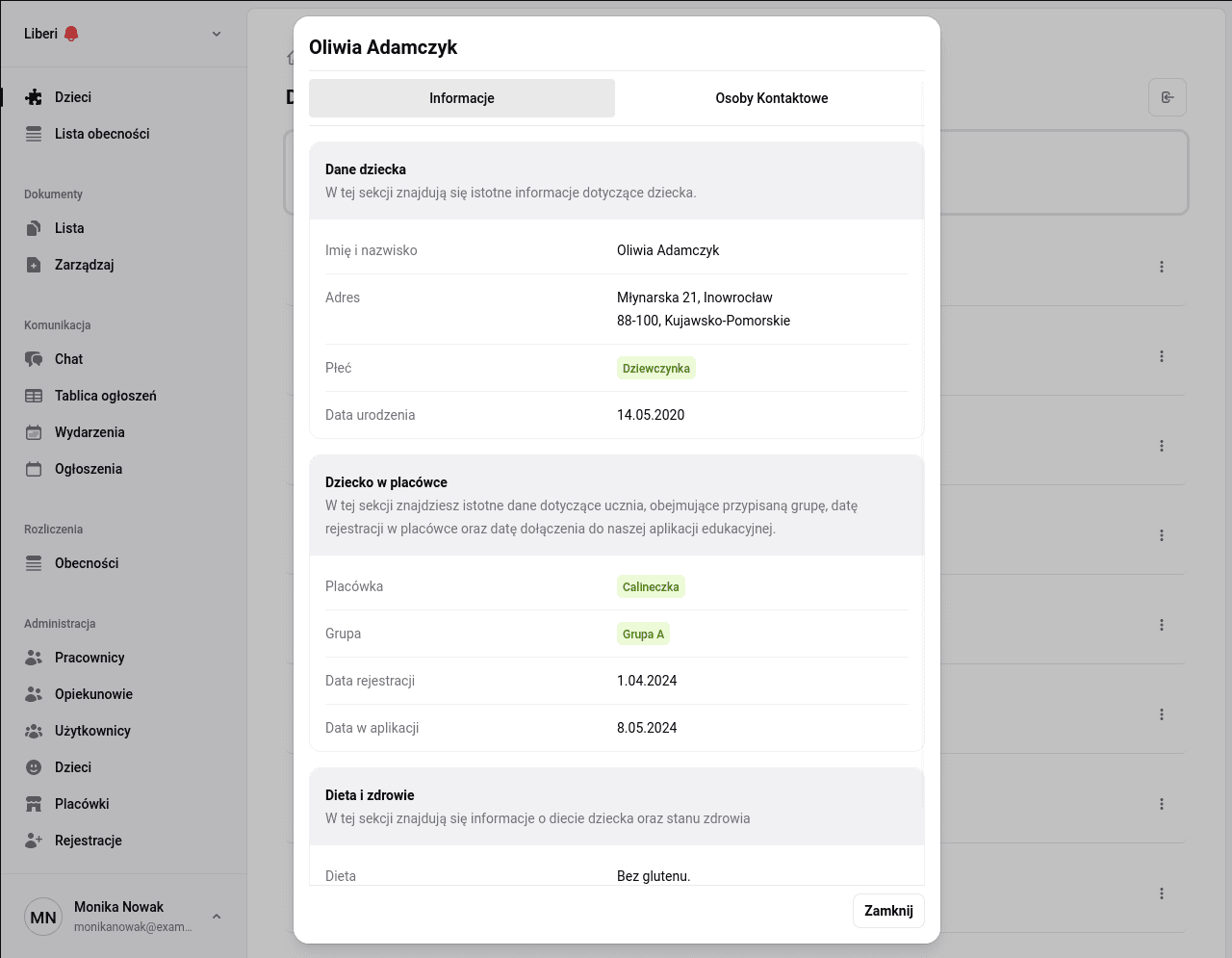Click the Pracownicy people icon
This screenshot has width=1232, height=958.
34,658
